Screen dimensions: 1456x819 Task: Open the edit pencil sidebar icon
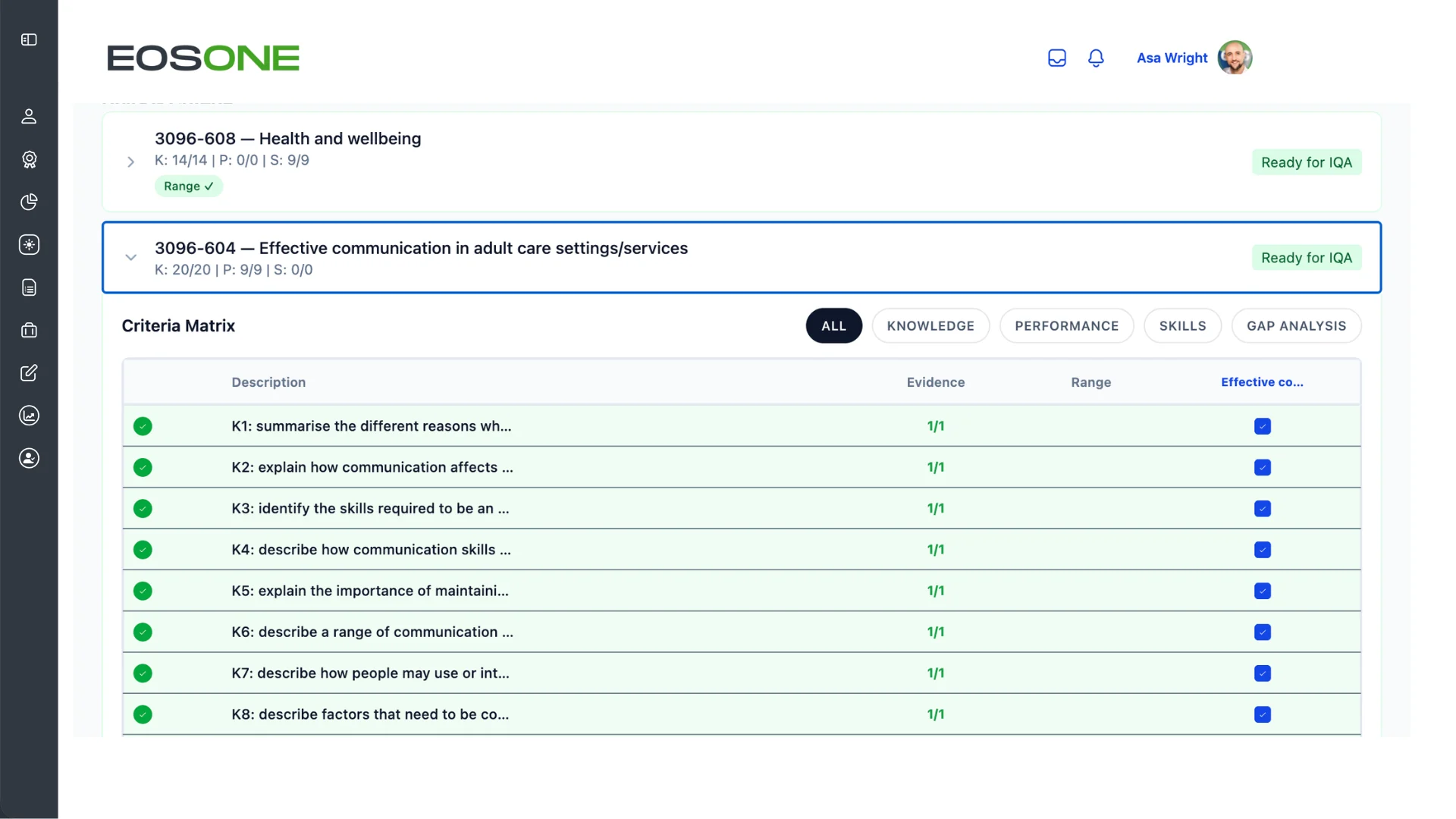point(29,372)
